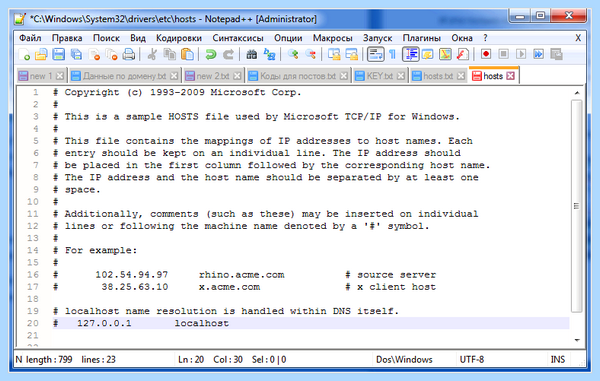Start macro recording with red dot
The width and height of the screenshot is (600, 381).
[x=486, y=54]
